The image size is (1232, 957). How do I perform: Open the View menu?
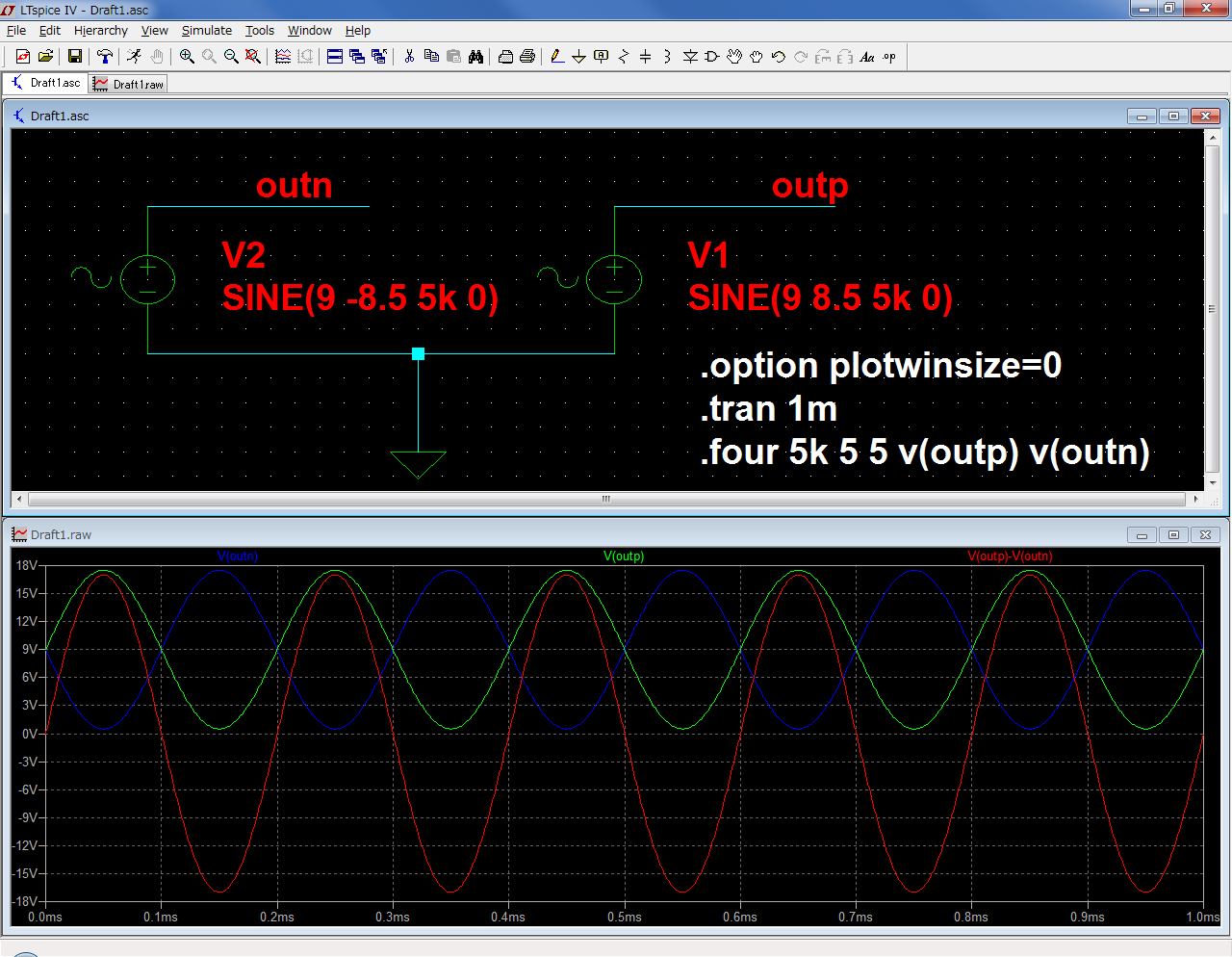tap(155, 30)
